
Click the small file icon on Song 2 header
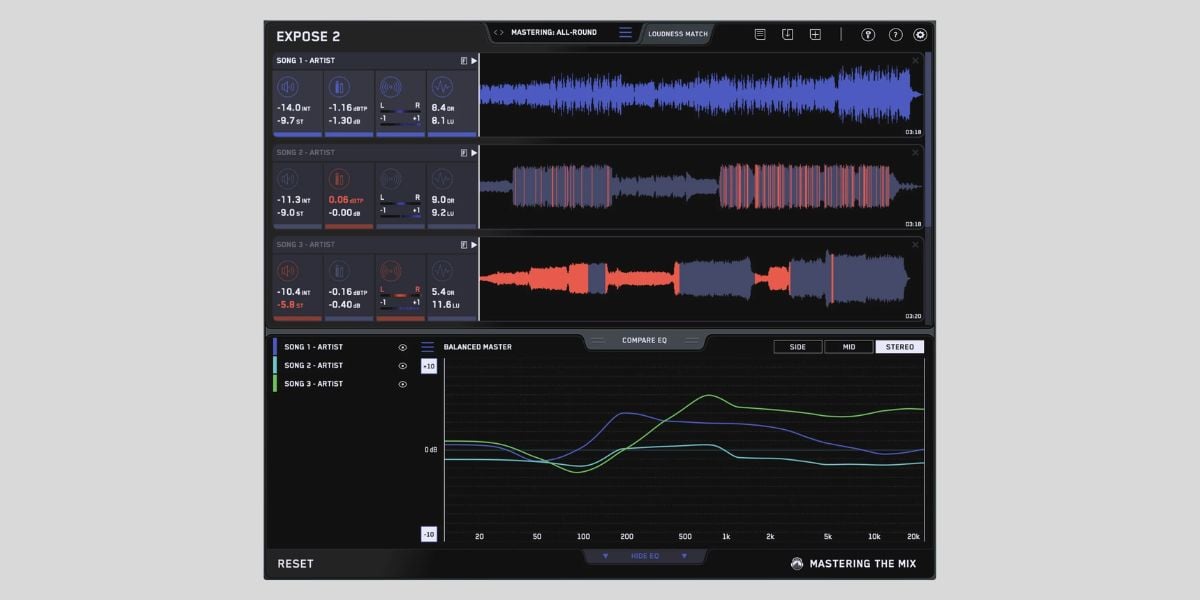(464, 153)
